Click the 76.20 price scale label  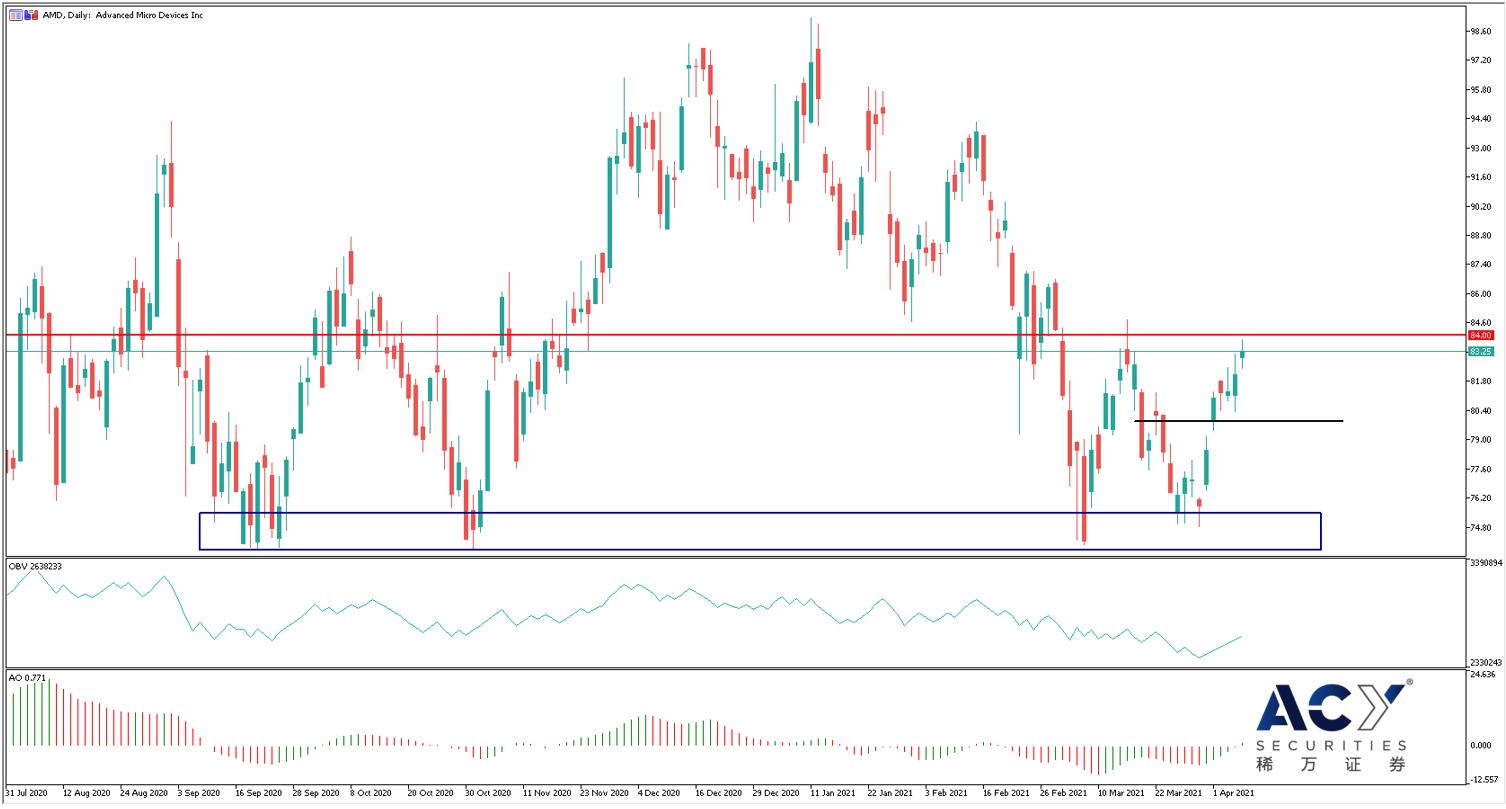click(x=1480, y=498)
